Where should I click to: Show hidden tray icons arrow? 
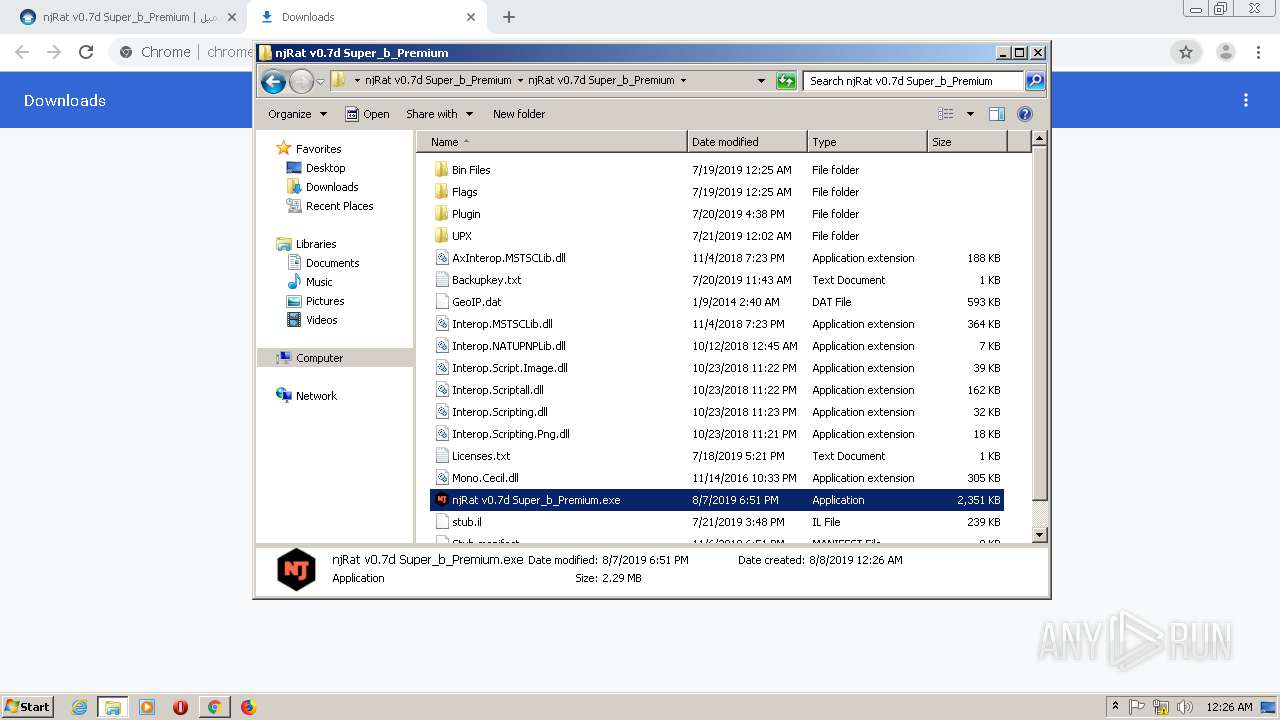click(x=1115, y=707)
